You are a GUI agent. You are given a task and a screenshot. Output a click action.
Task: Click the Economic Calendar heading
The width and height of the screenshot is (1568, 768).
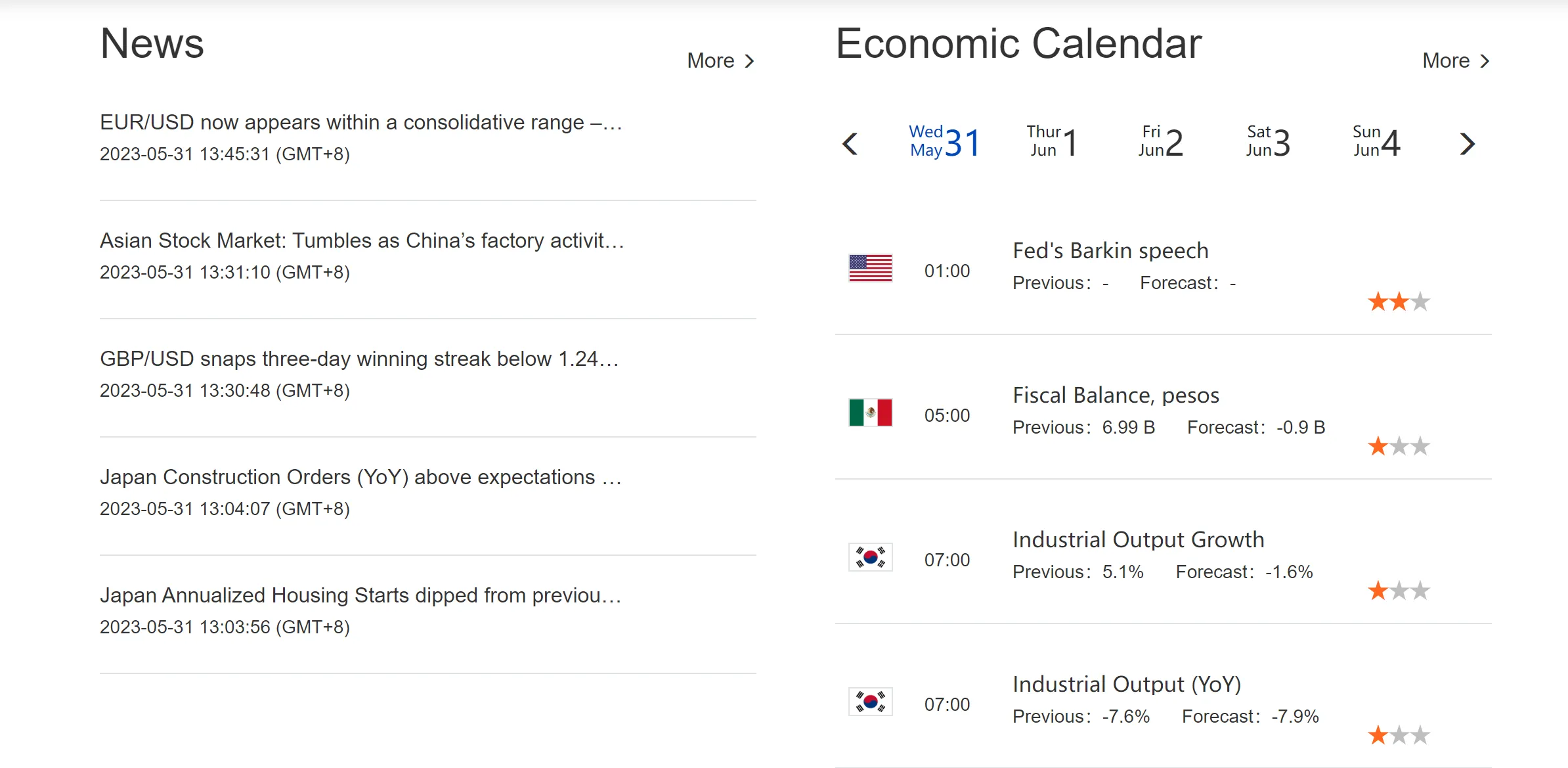pos(1018,43)
